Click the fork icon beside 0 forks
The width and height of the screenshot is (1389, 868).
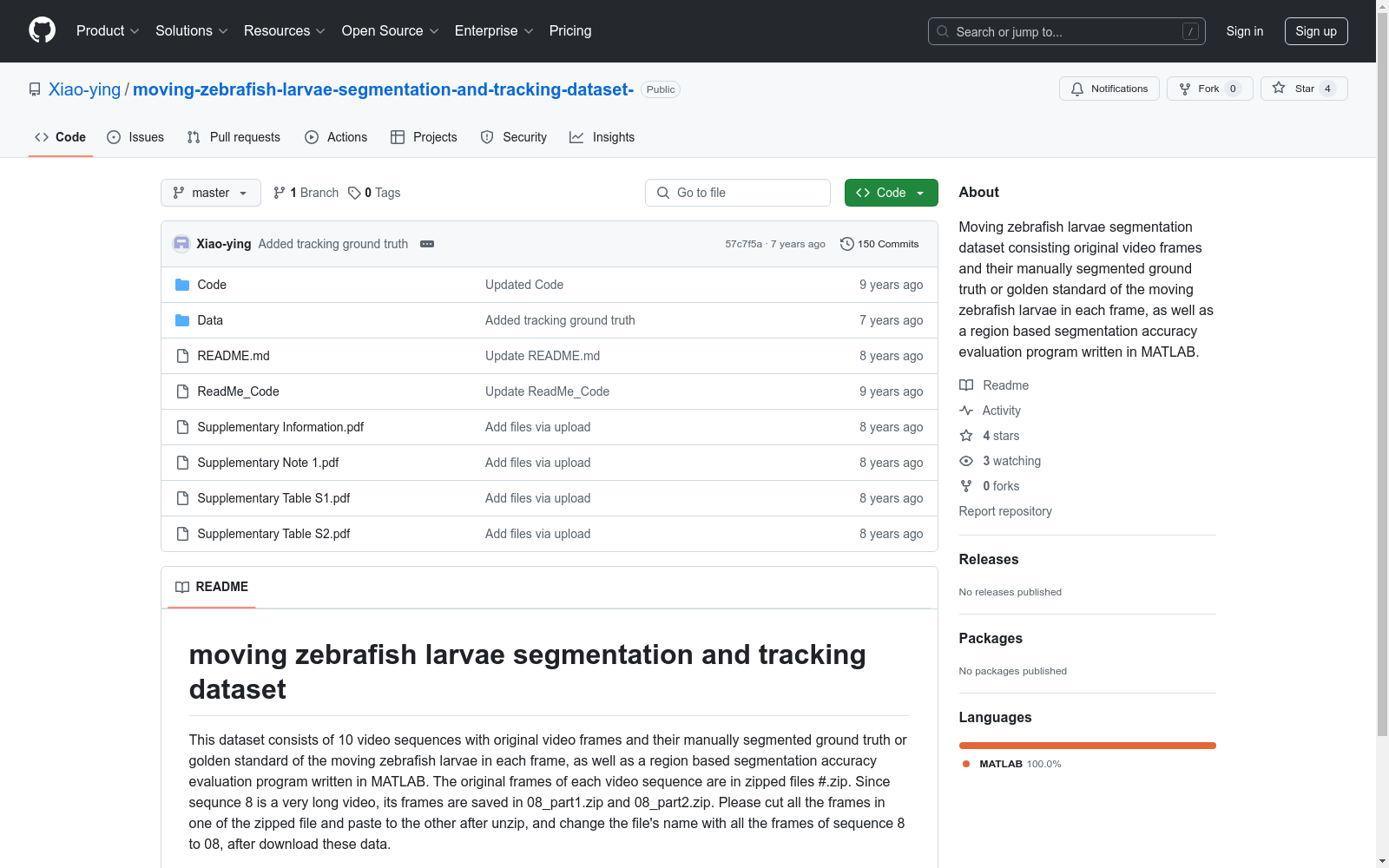click(966, 486)
